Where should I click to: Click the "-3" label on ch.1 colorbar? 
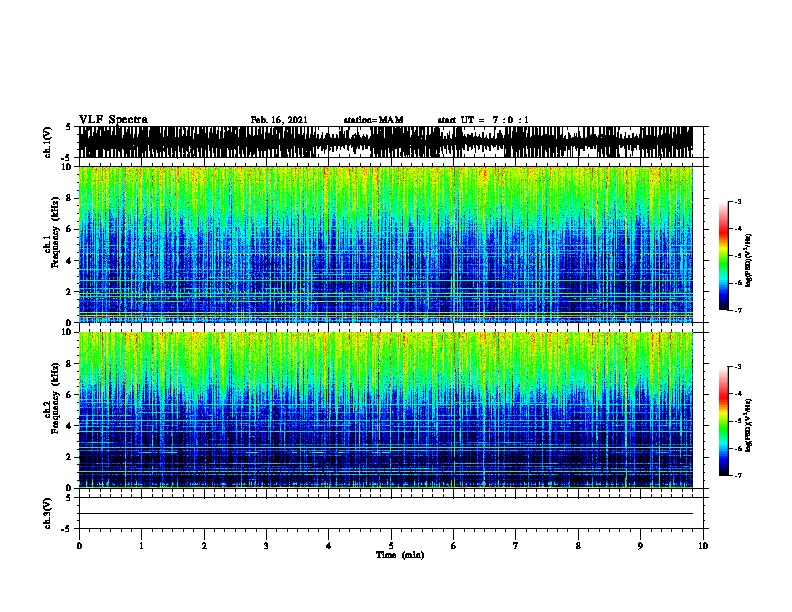737,201
